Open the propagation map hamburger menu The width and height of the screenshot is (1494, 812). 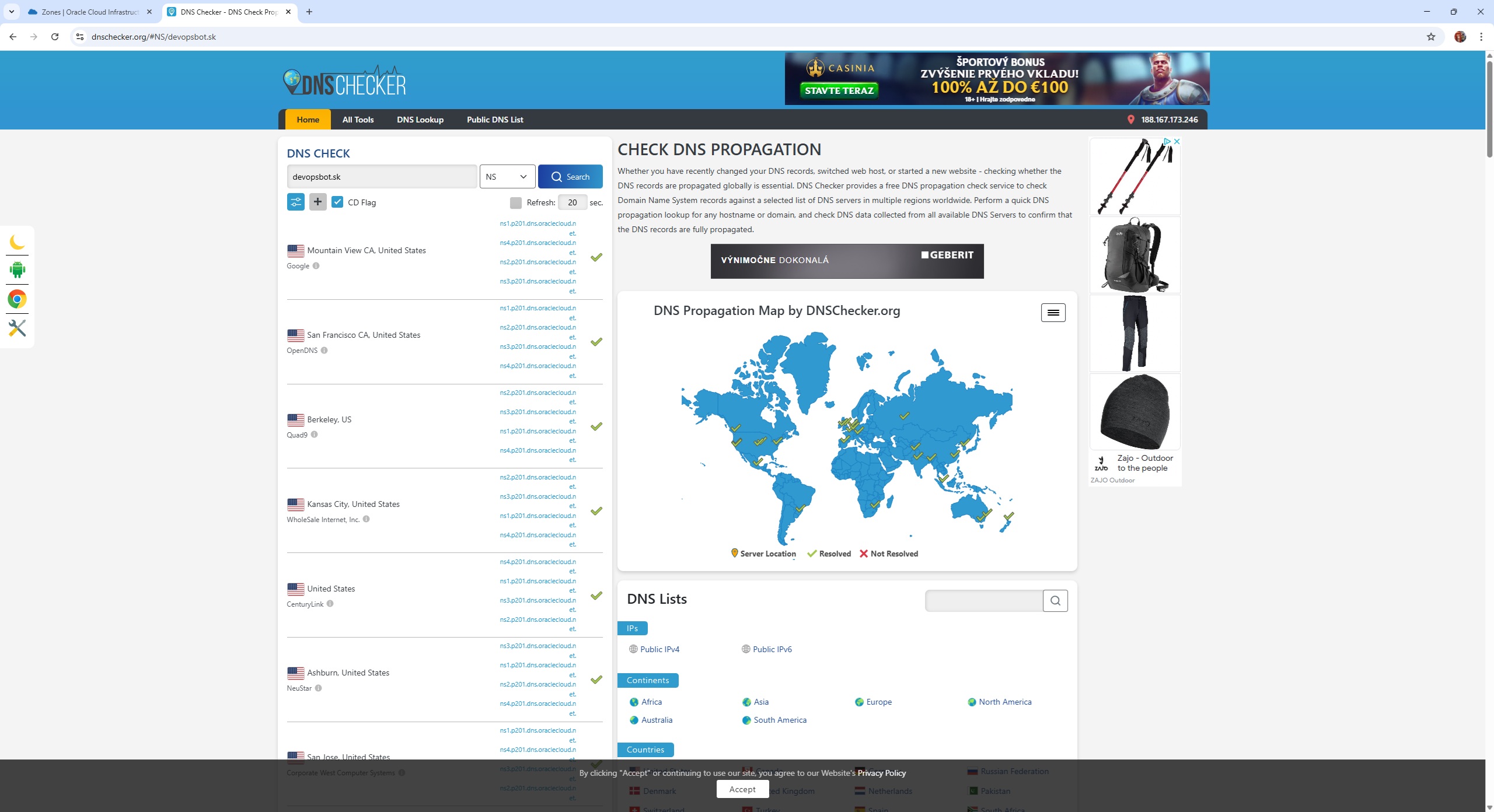(1053, 313)
